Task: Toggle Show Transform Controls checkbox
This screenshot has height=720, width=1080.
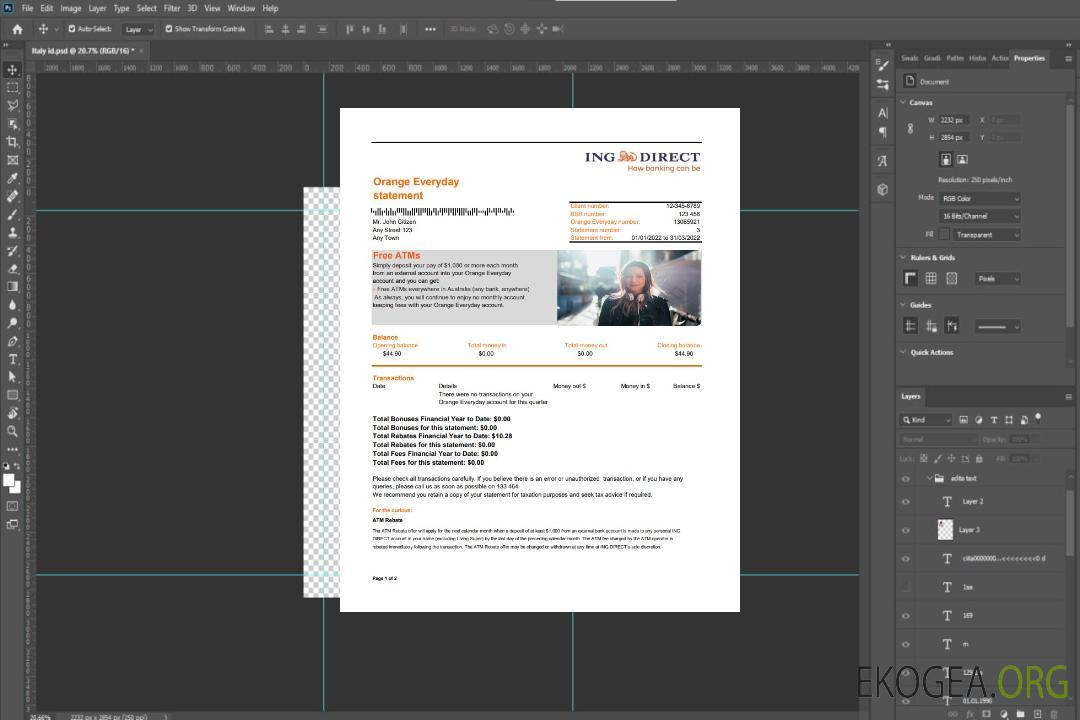Action: coord(169,29)
